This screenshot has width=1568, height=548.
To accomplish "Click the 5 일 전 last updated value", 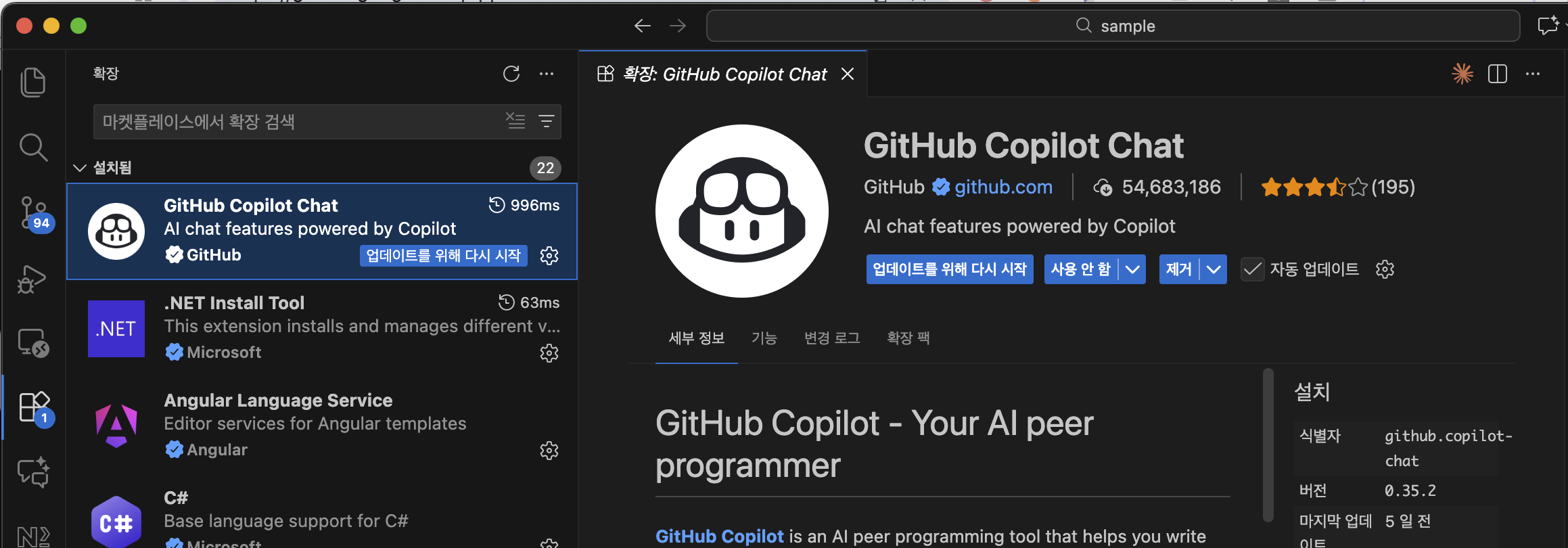I will (1408, 521).
